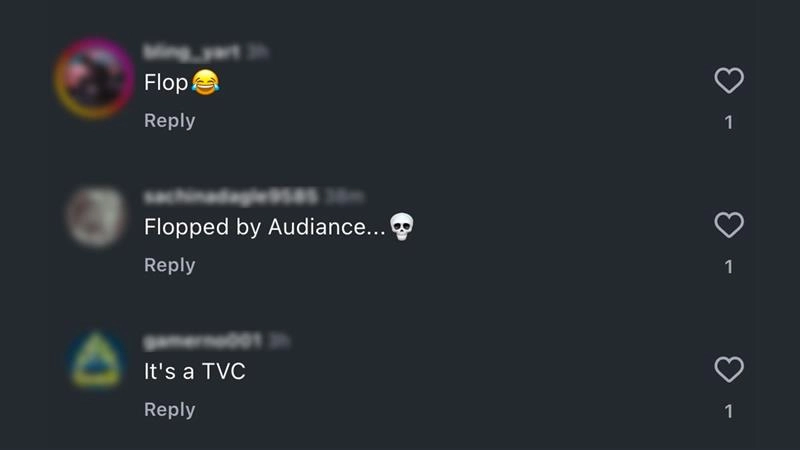Image resolution: width=800 pixels, height=450 pixels.
Task: Like the "Flop" comment with the heart
Action: pos(729,81)
